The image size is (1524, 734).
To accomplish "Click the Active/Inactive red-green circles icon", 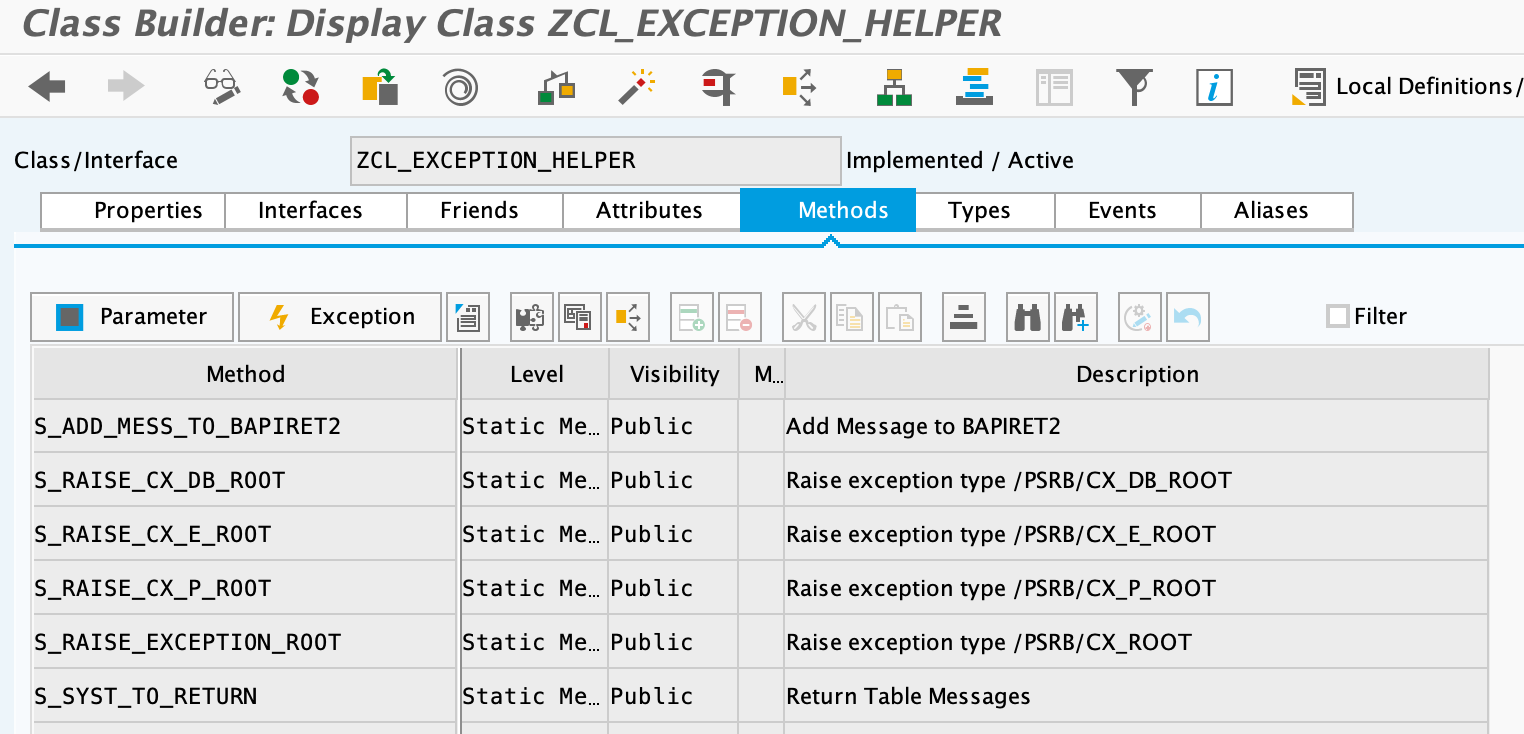I will [300, 87].
